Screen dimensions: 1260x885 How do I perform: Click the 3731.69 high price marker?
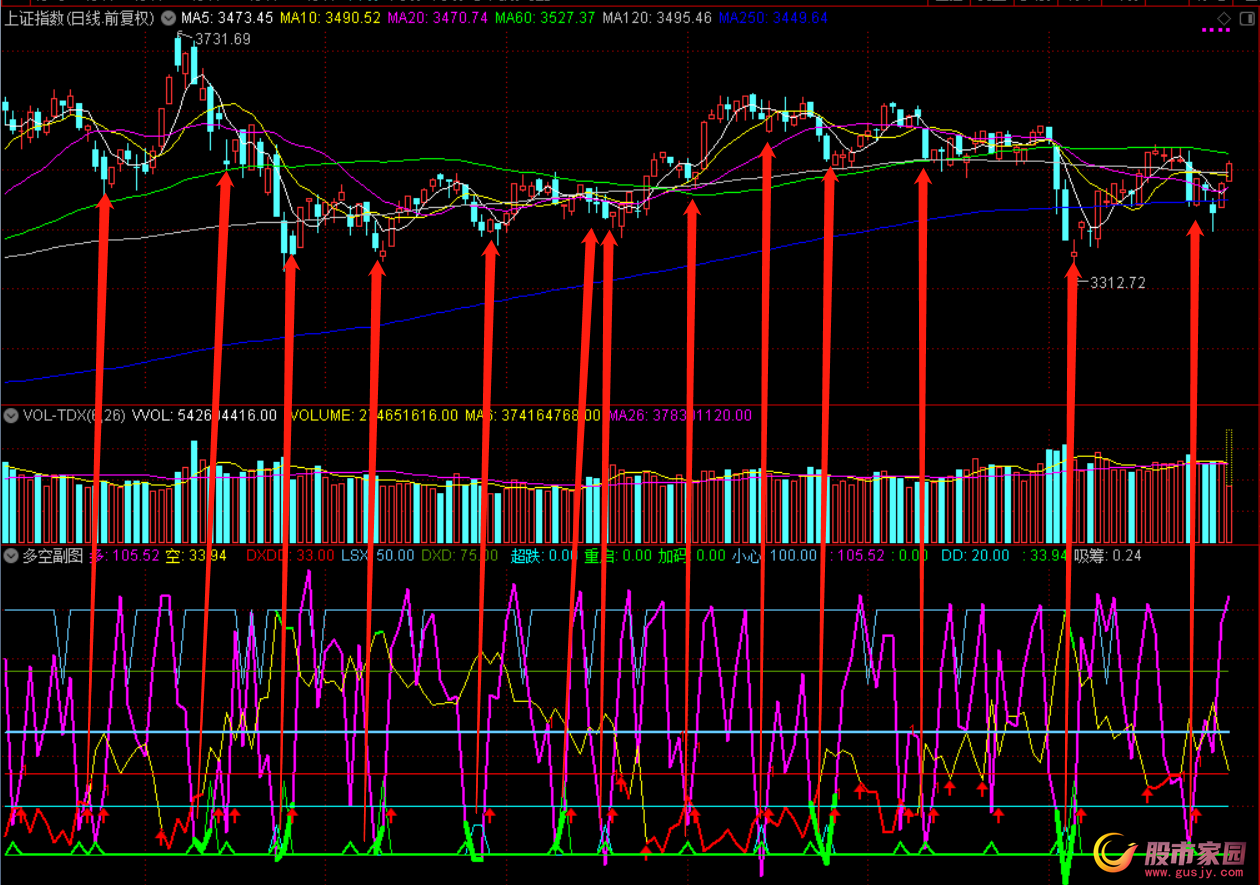click(x=221, y=39)
